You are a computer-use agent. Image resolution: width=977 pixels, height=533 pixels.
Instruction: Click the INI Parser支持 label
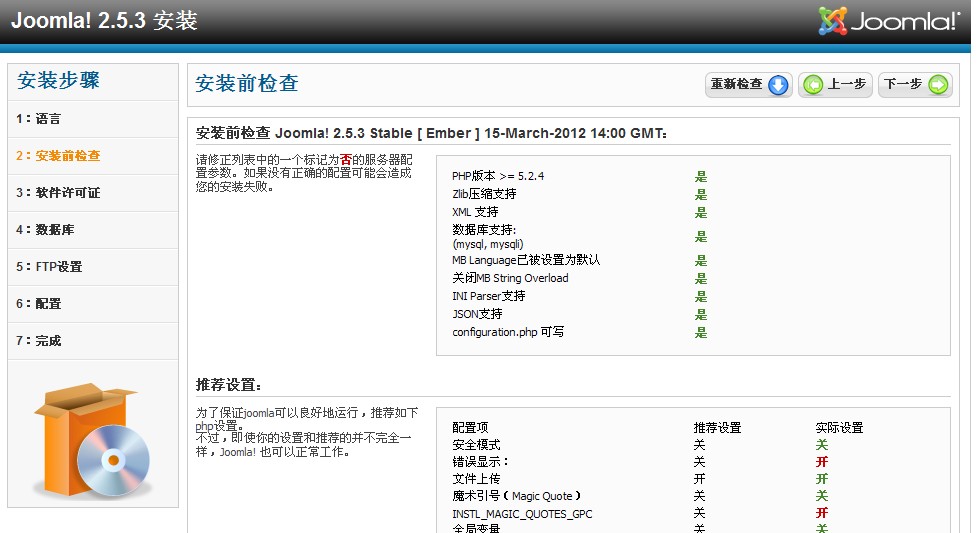coord(488,296)
